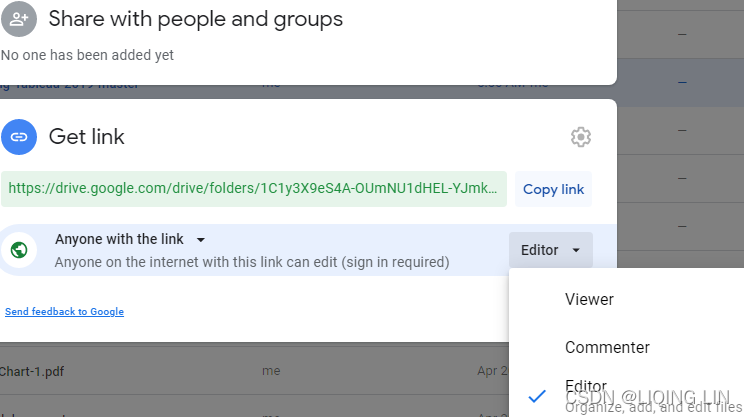Click Share with people and groups heading
The width and height of the screenshot is (744, 417).
coord(195,19)
